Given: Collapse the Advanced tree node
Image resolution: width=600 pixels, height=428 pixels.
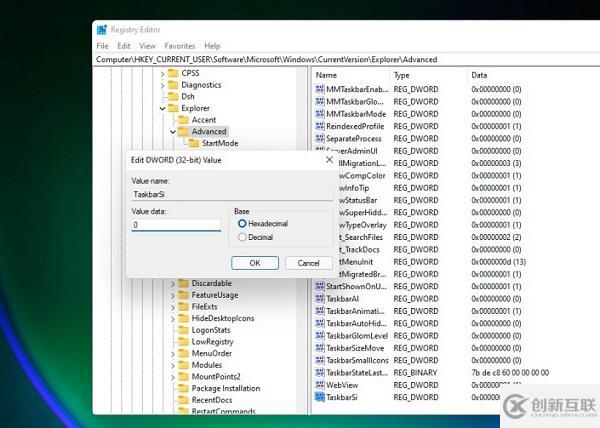Looking at the screenshot, I should (x=173, y=132).
